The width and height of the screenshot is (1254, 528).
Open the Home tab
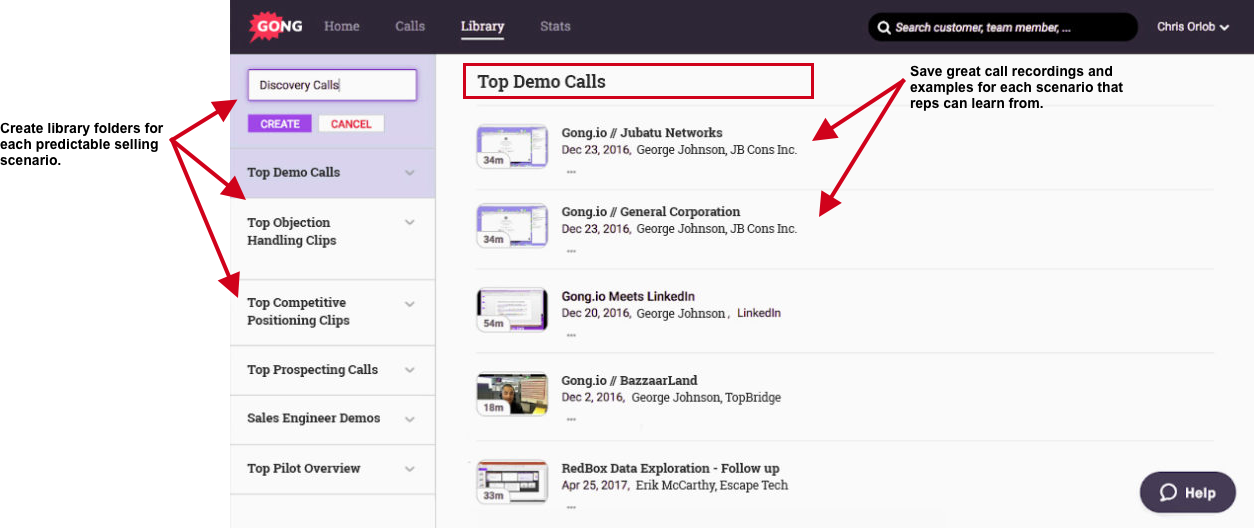coord(342,26)
